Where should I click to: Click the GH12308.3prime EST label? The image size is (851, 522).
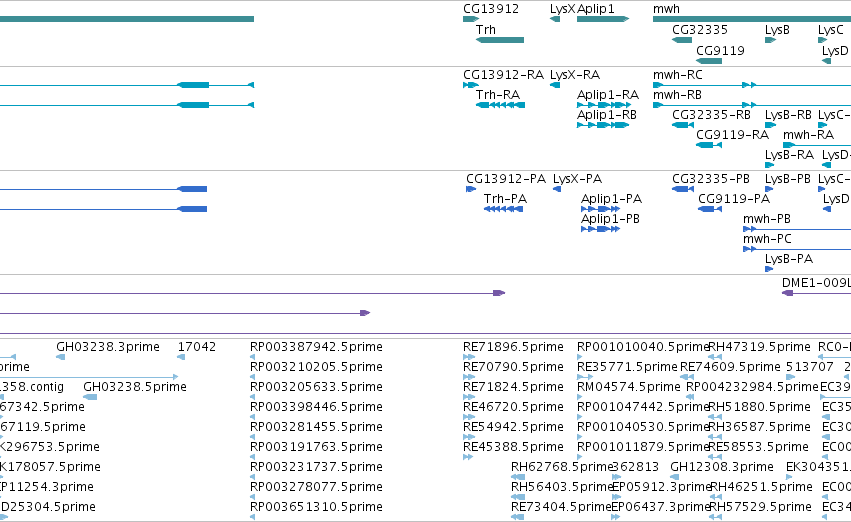point(722,467)
